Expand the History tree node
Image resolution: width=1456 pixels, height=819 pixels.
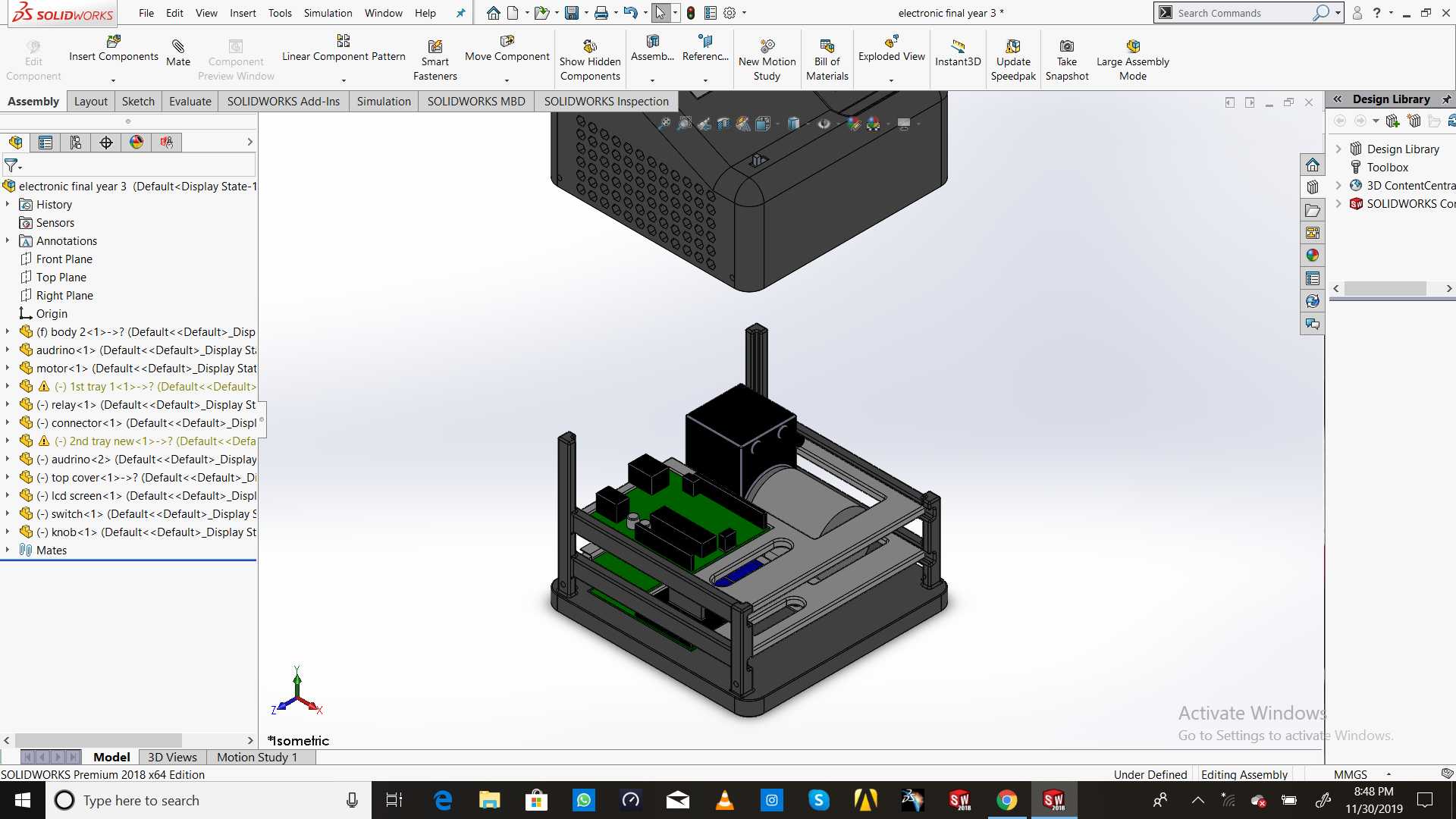[x=8, y=204]
